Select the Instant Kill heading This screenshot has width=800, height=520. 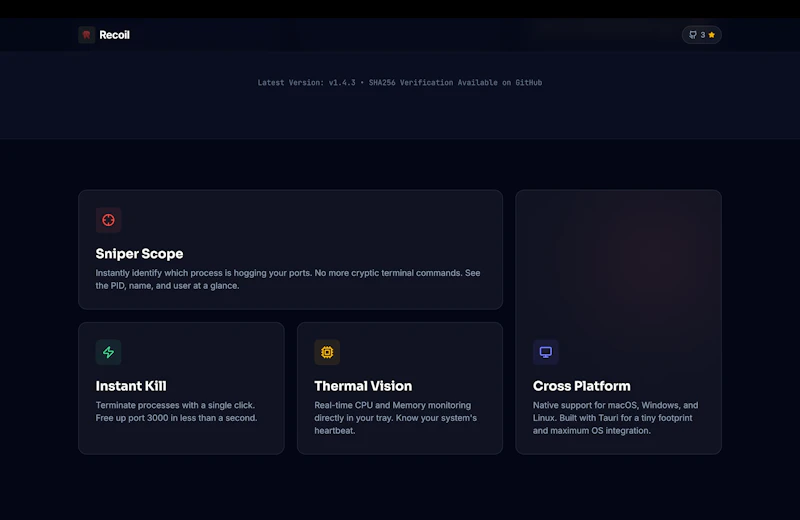[131, 386]
